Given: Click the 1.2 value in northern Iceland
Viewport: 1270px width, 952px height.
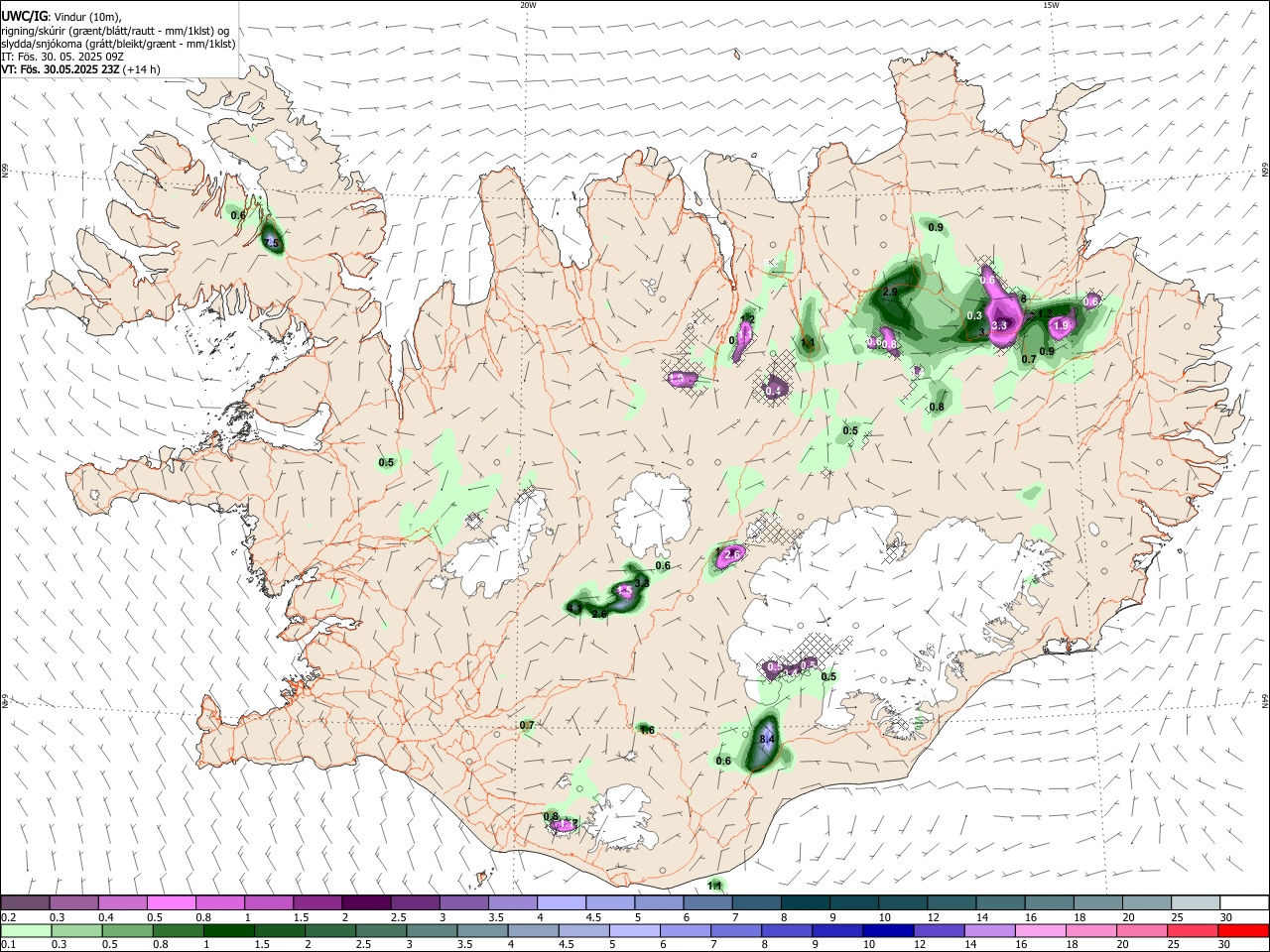Looking at the screenshot, I should 748,319.
